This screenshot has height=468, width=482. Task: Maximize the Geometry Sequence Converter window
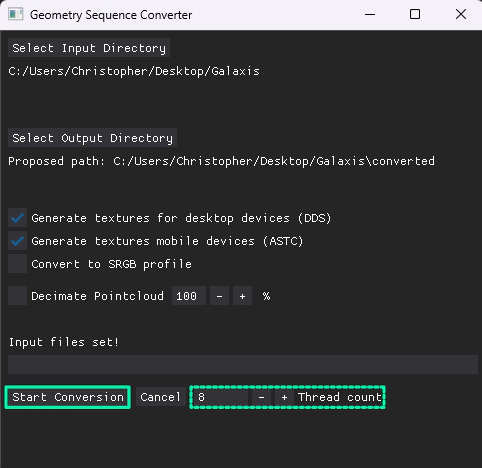[x=415, y=15]
